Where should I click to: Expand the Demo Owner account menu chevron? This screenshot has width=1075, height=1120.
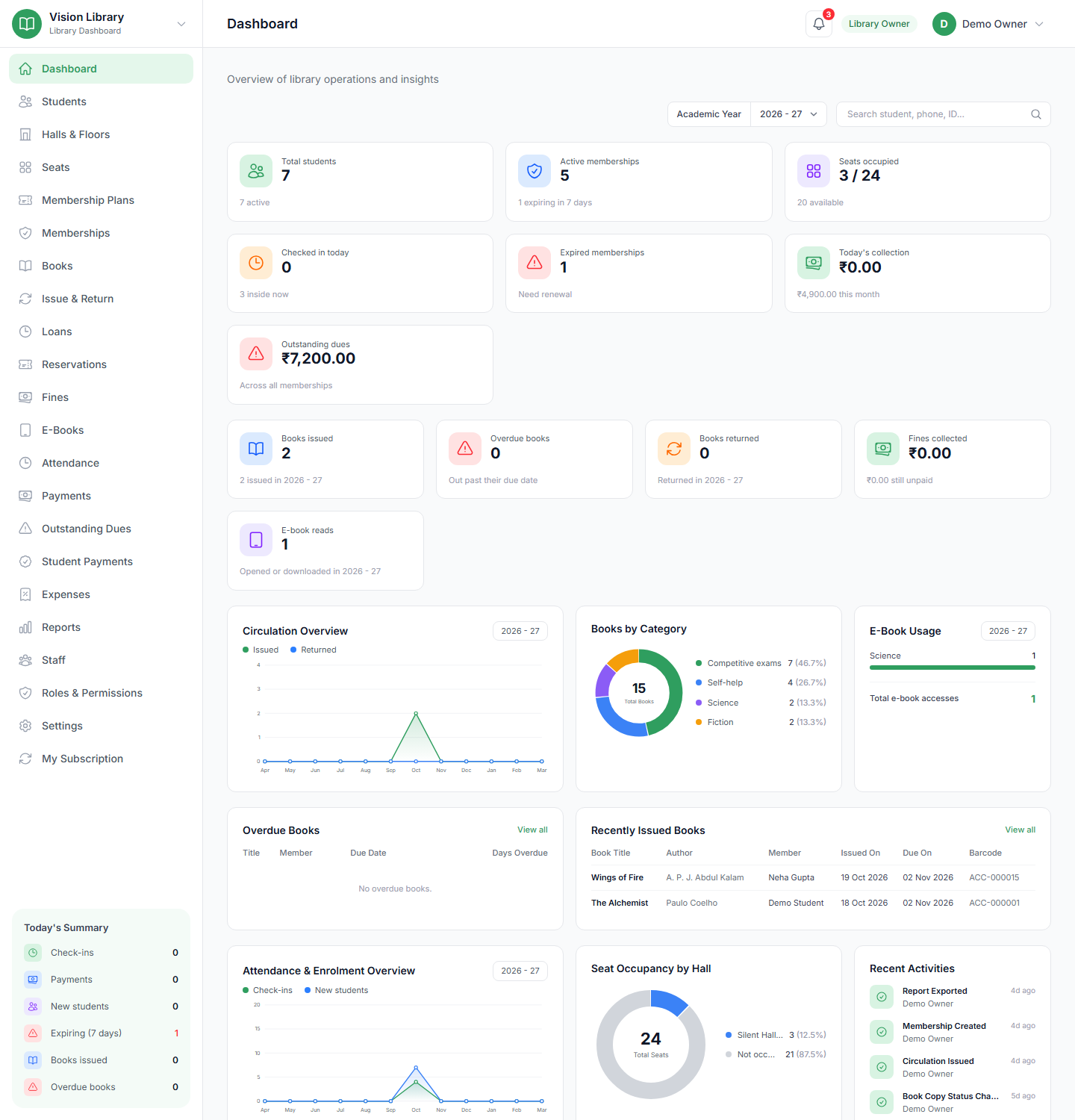point(1039,24)
